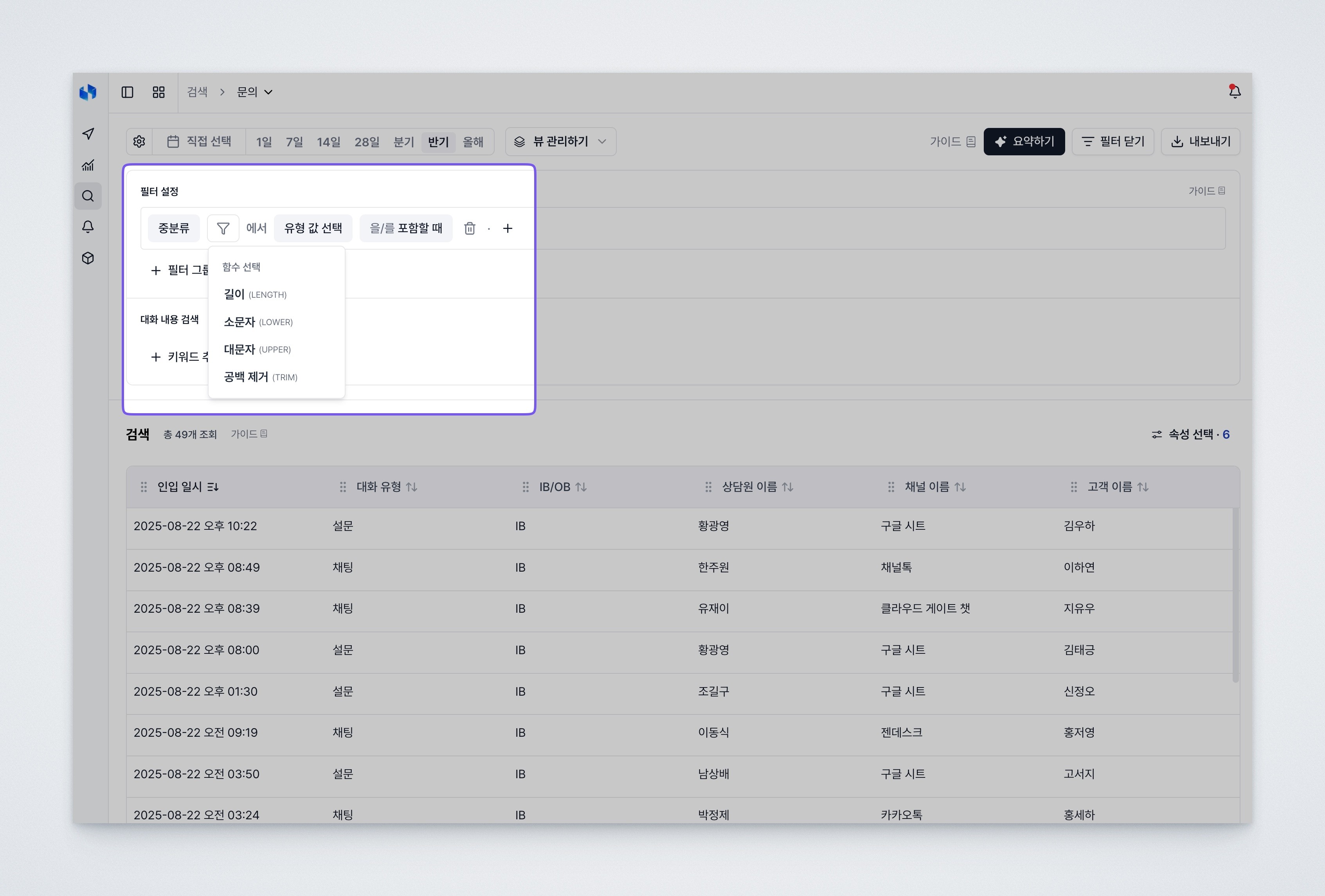
Task: Click the table vertical scrollbar
Action: [x=1235, y=595]
